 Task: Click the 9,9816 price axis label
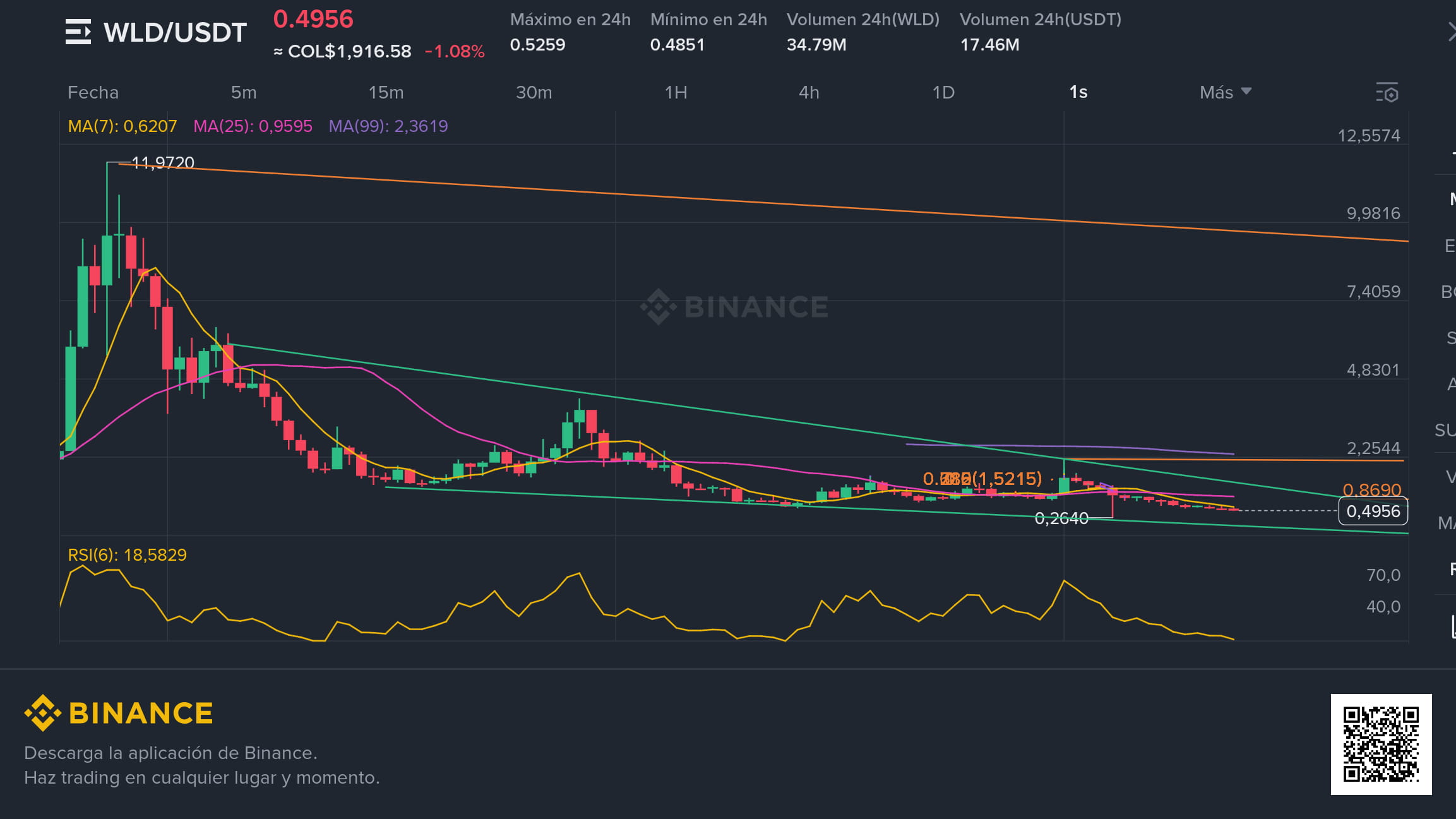pos(1373,213)
